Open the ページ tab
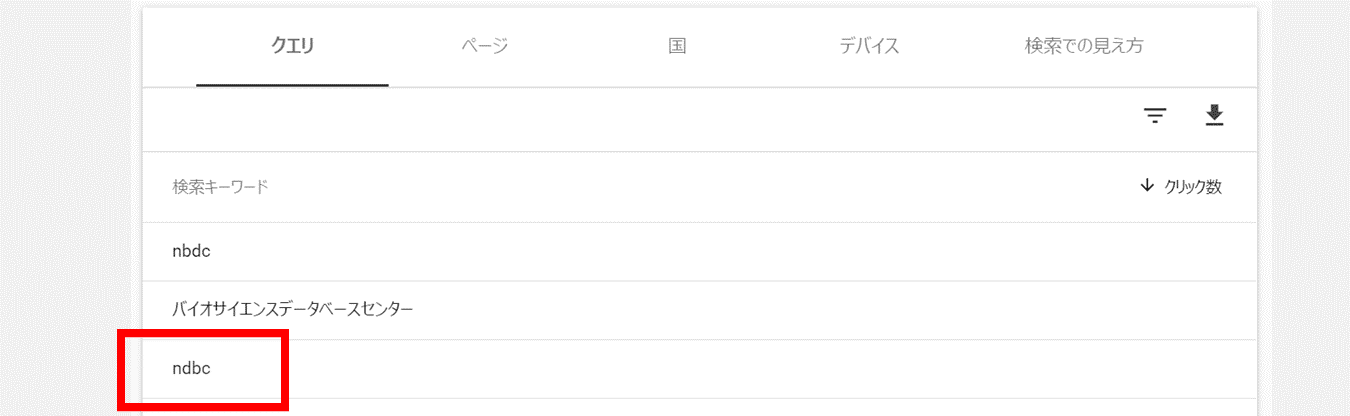 point(485,46)
